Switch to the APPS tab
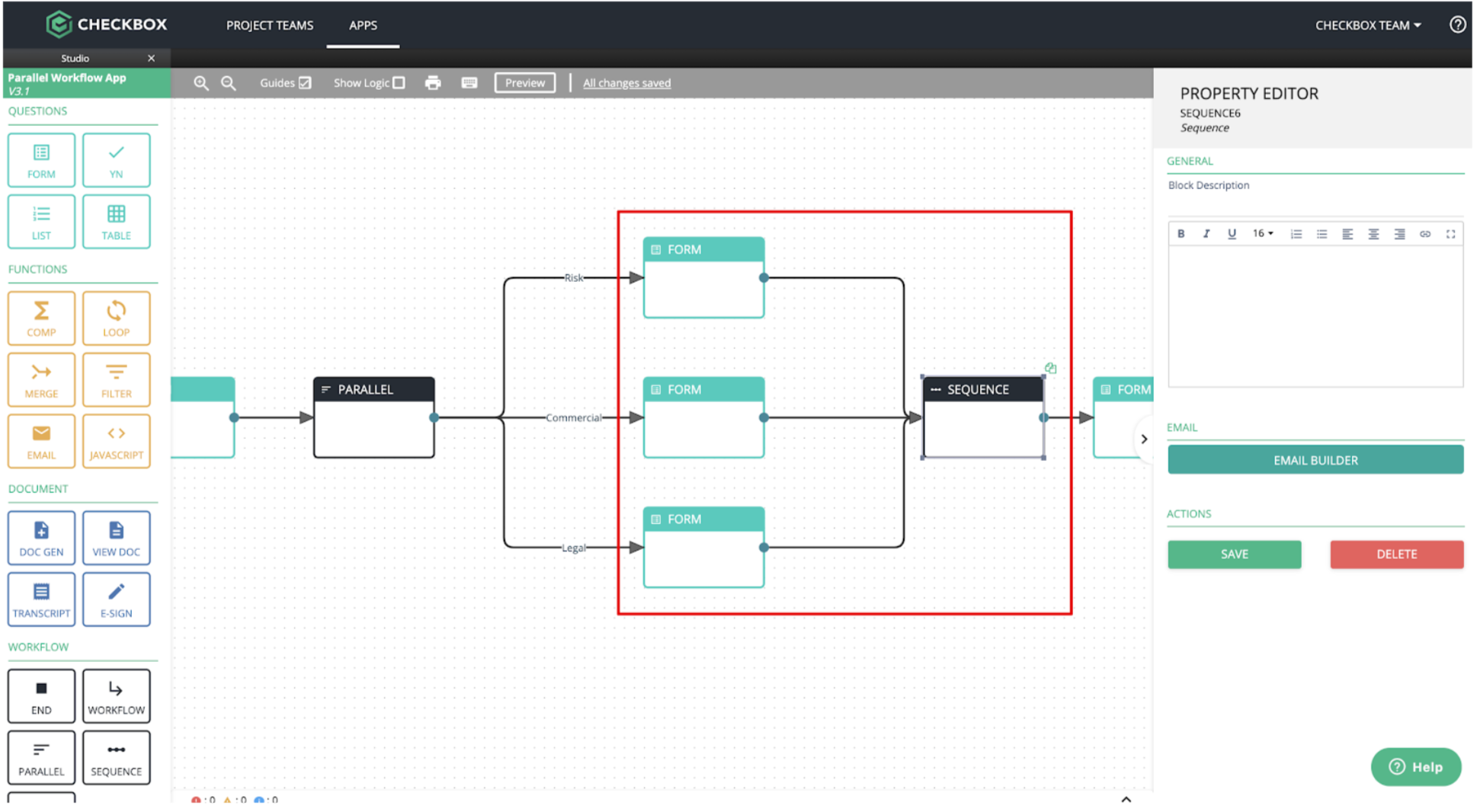Screen dimensions: 1477x812 coord(363,25)
